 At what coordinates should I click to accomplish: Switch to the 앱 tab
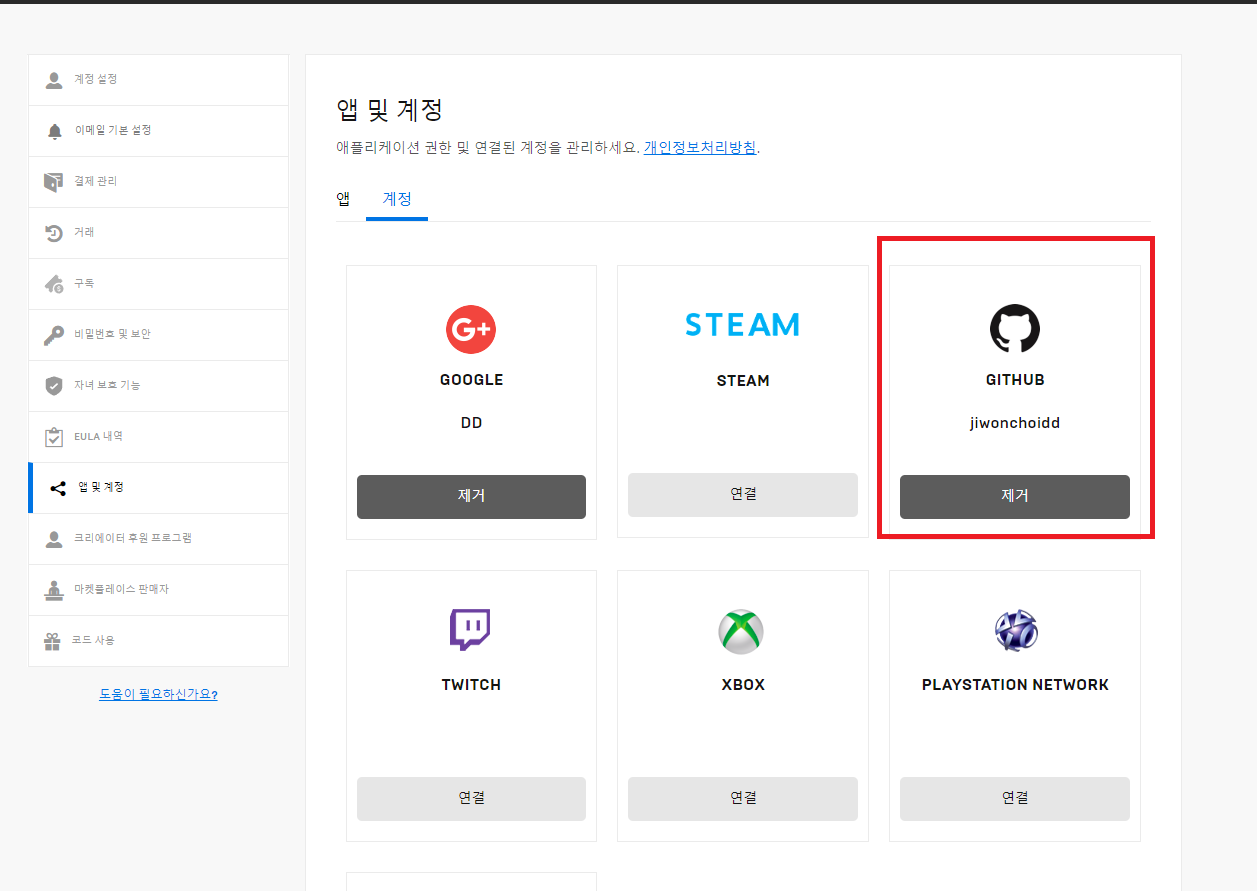[343, 199]
